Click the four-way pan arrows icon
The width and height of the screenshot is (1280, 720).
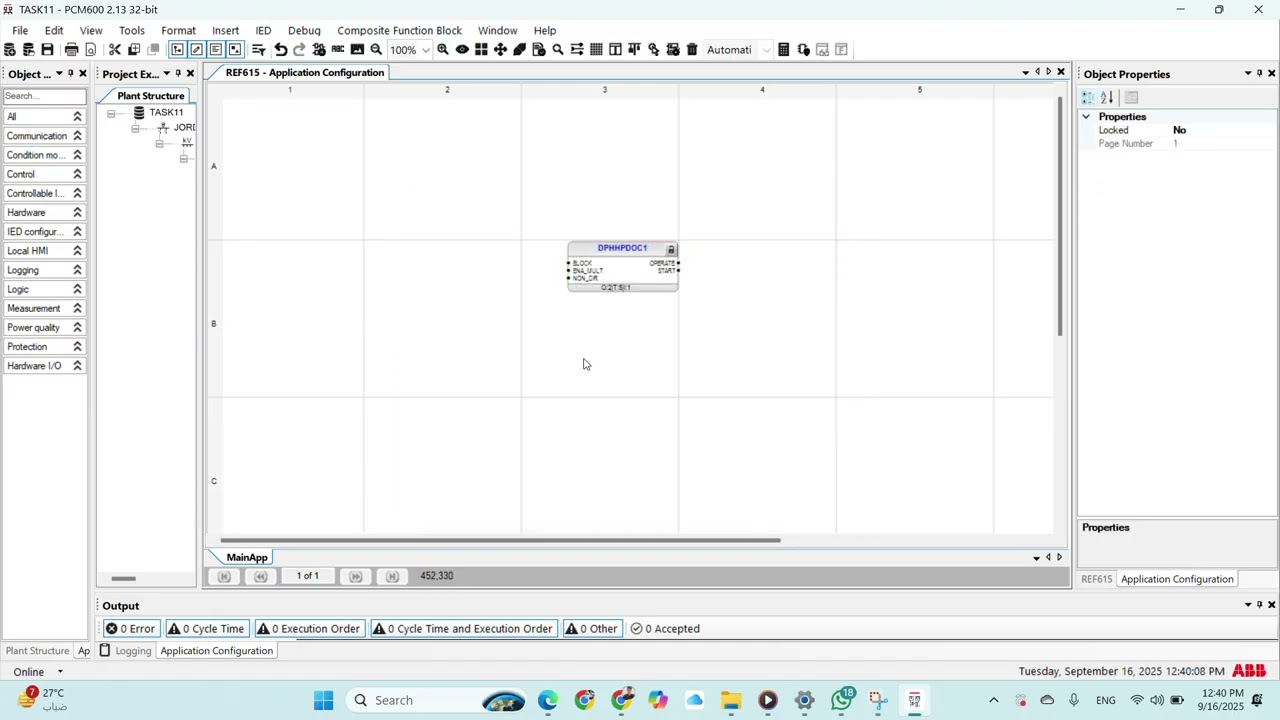(500, 50)
